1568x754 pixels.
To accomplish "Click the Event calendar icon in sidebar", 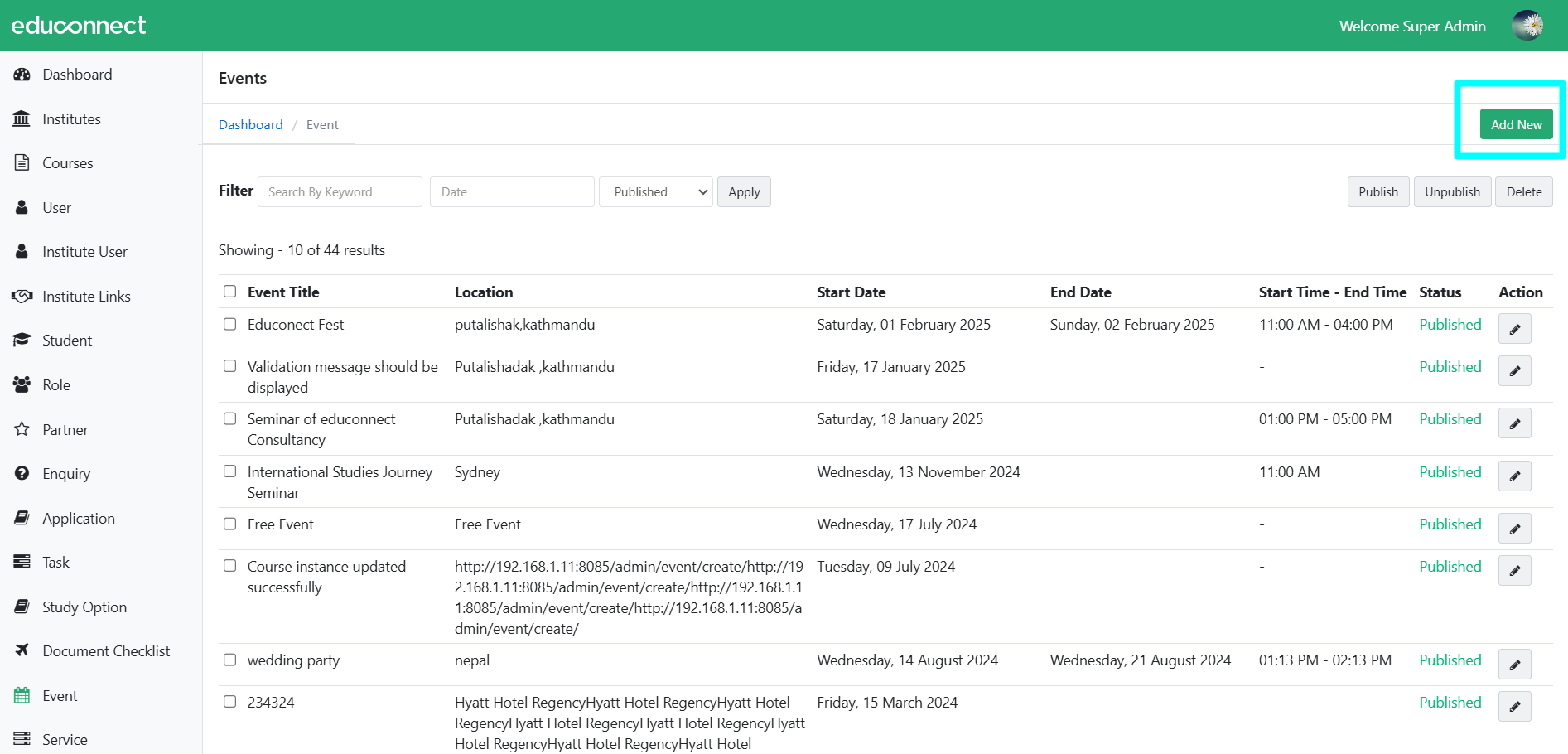I will coord(22,695).
